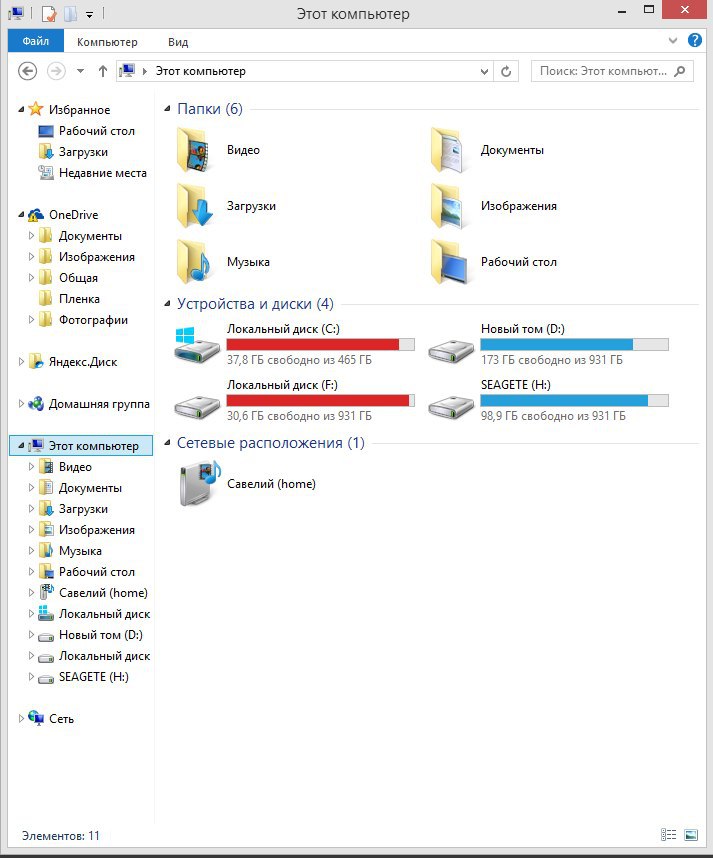
Task: Open the Загрузки folder in Папки group
Action: (x=194, y=206)
